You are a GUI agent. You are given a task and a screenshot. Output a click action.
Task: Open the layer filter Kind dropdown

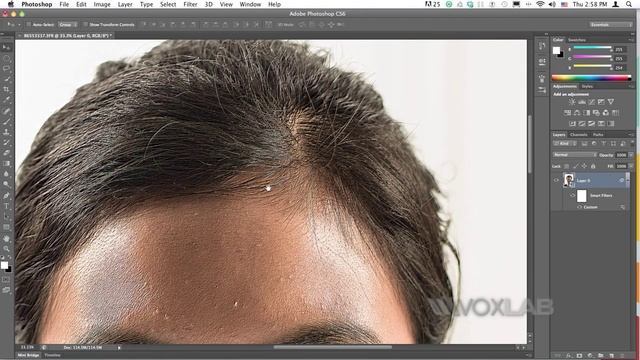pos(564,144)
